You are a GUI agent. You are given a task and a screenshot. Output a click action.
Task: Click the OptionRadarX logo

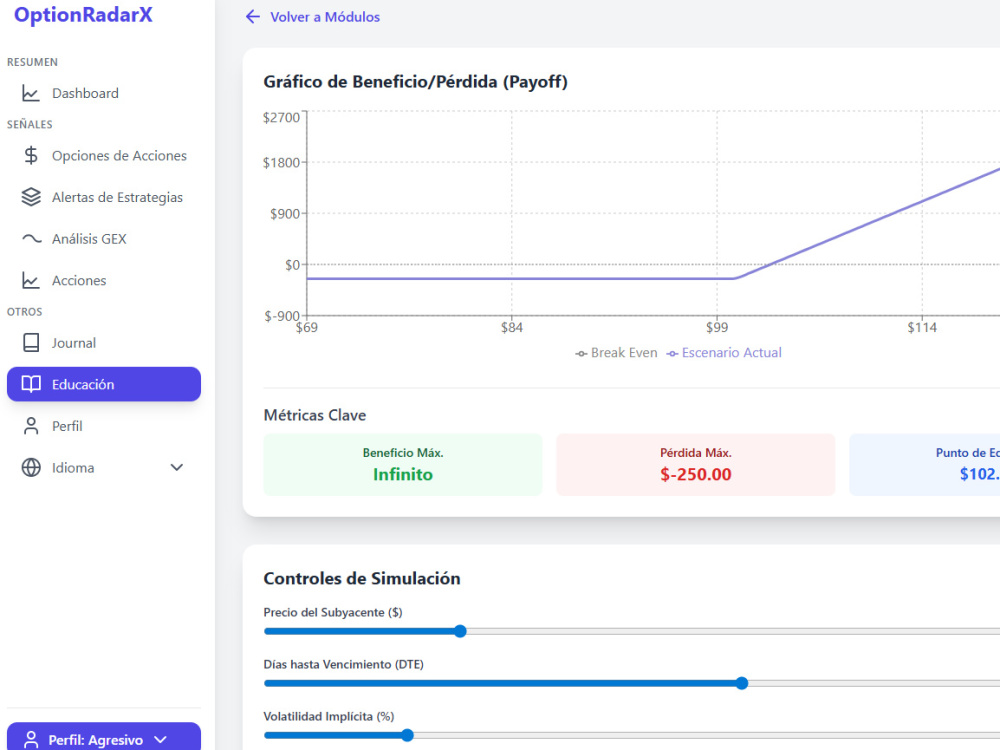83,14
